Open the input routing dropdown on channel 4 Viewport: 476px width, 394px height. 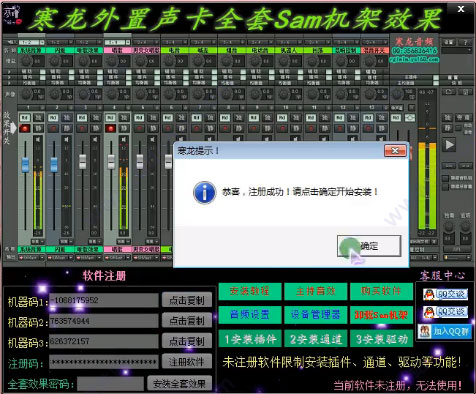pos(117,42)
